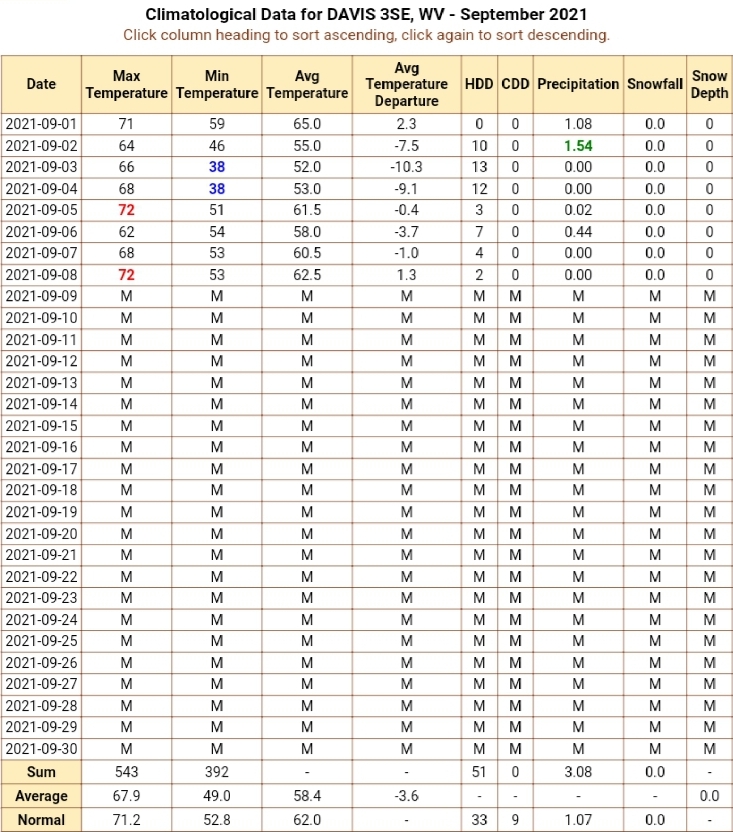This screenshot has height=832, width=733.
Task: Click the 3.08 precipitation sum value
Action: [578, 772]
